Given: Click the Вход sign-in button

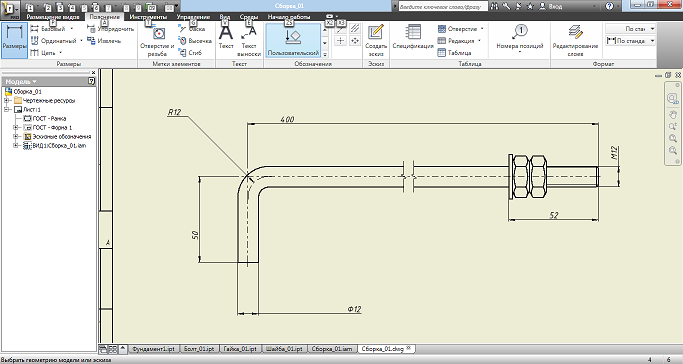Looking at the screenshot, I should (551, 6).
